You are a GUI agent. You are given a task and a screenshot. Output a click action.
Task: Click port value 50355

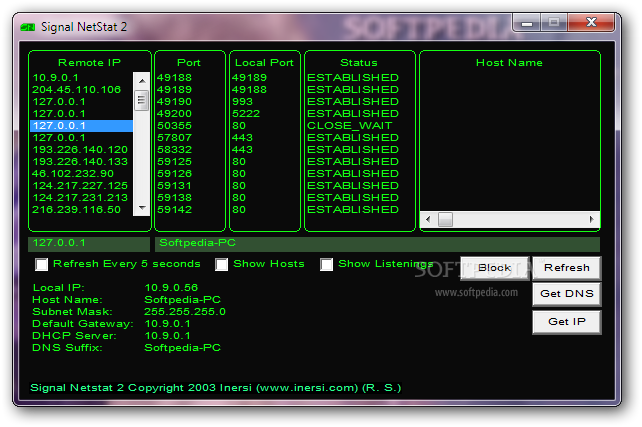click(174, 126)
